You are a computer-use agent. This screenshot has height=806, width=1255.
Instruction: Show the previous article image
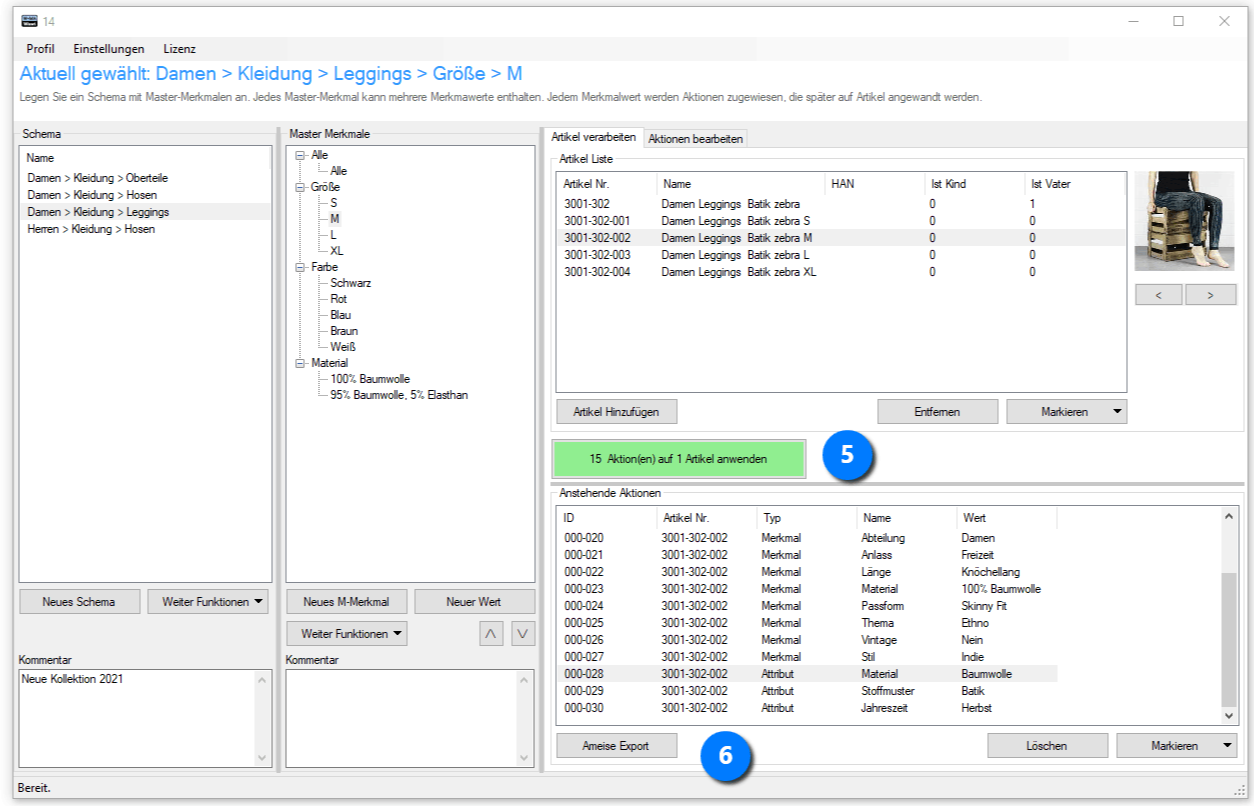1158,295
